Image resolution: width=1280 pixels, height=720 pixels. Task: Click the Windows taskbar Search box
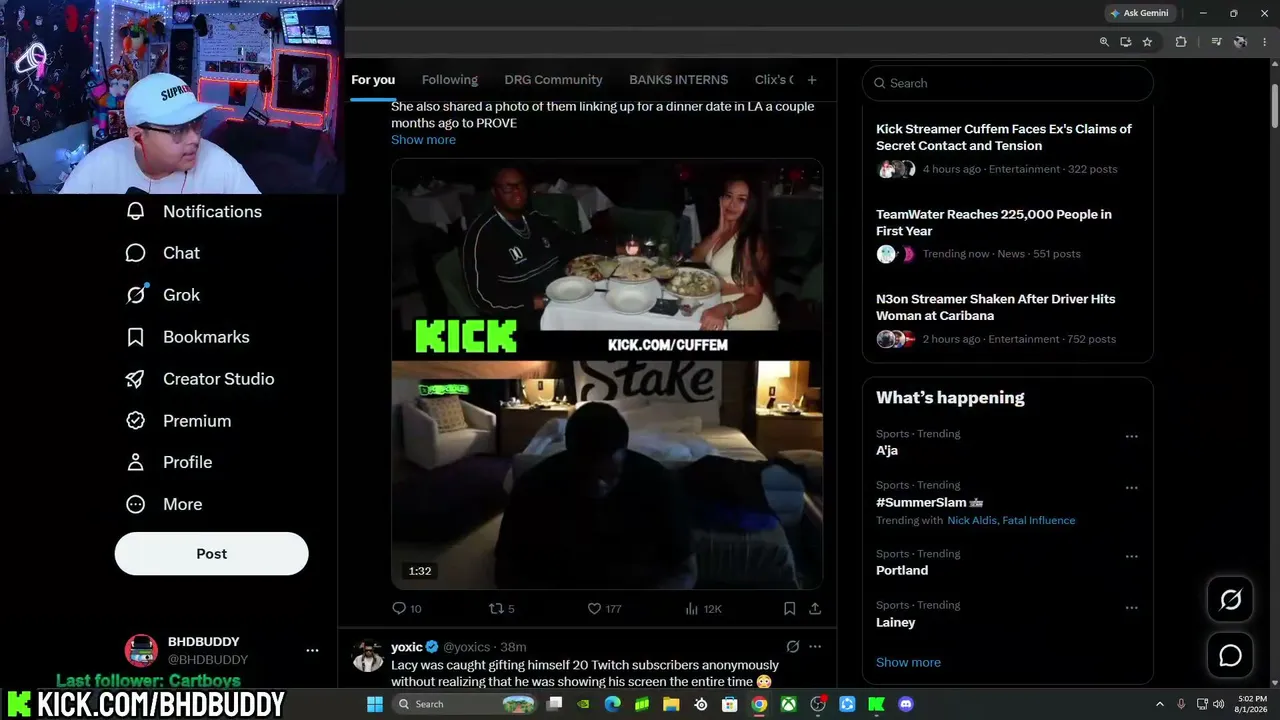click(466, 704)
